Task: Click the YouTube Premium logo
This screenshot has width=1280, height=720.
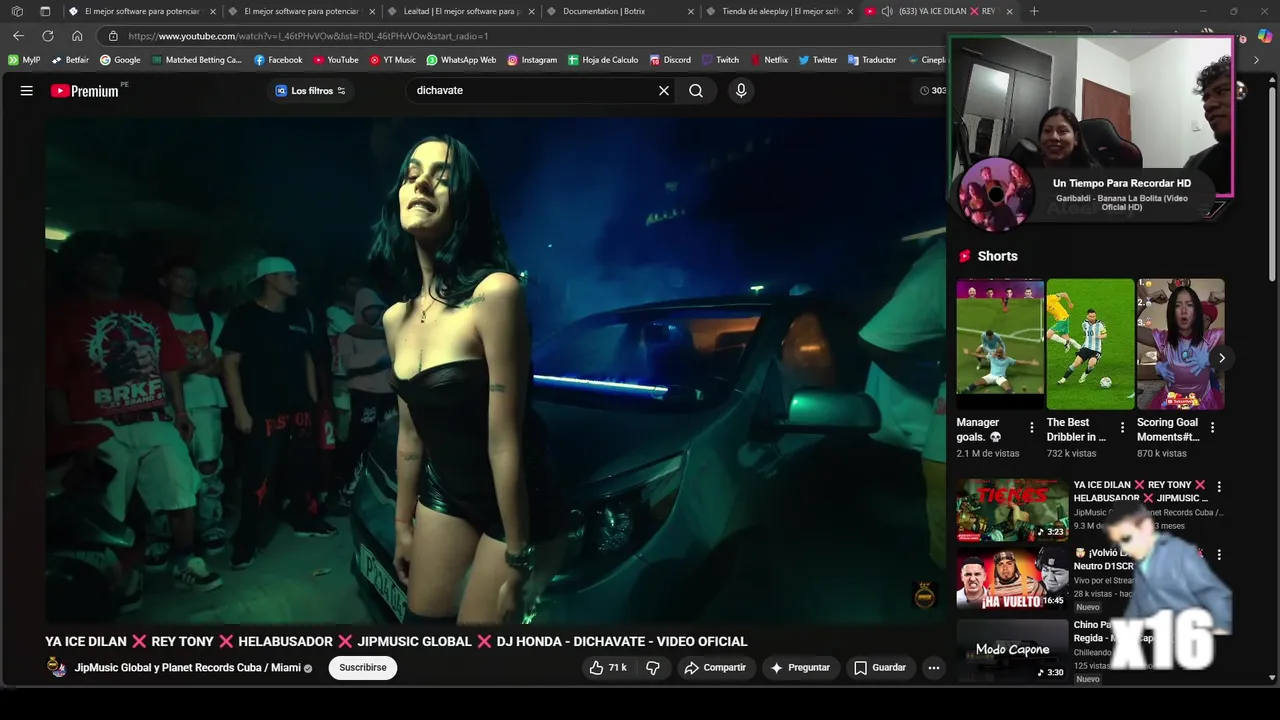Action: click(x=85, y=91)
